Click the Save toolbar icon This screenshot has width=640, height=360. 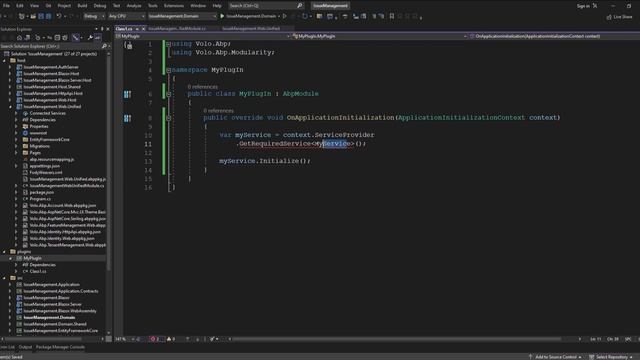point(41,16)
